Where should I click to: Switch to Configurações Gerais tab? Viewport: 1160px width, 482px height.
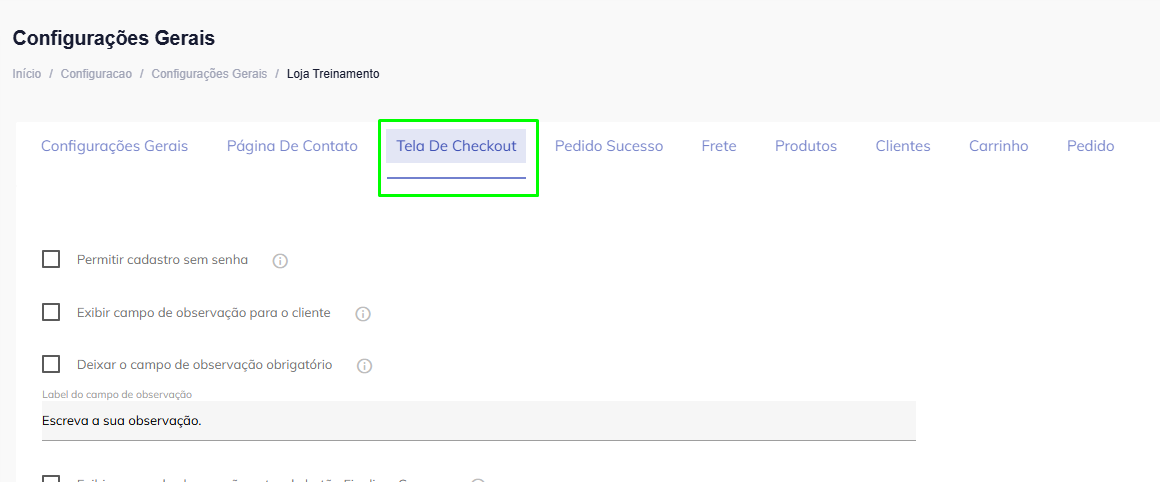pyautogui.click(x=114, y=146)
